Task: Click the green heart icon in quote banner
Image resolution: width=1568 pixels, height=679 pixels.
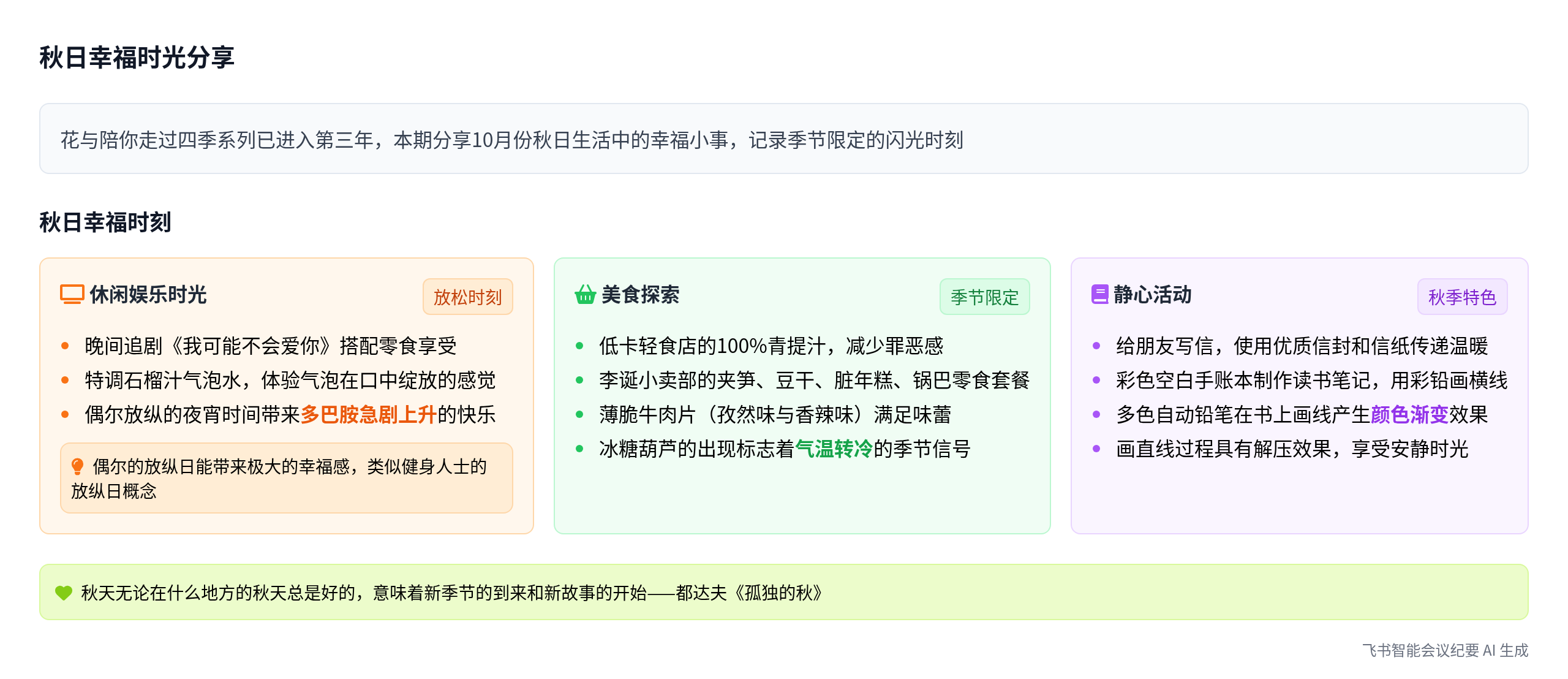Action: pos(64,593)
